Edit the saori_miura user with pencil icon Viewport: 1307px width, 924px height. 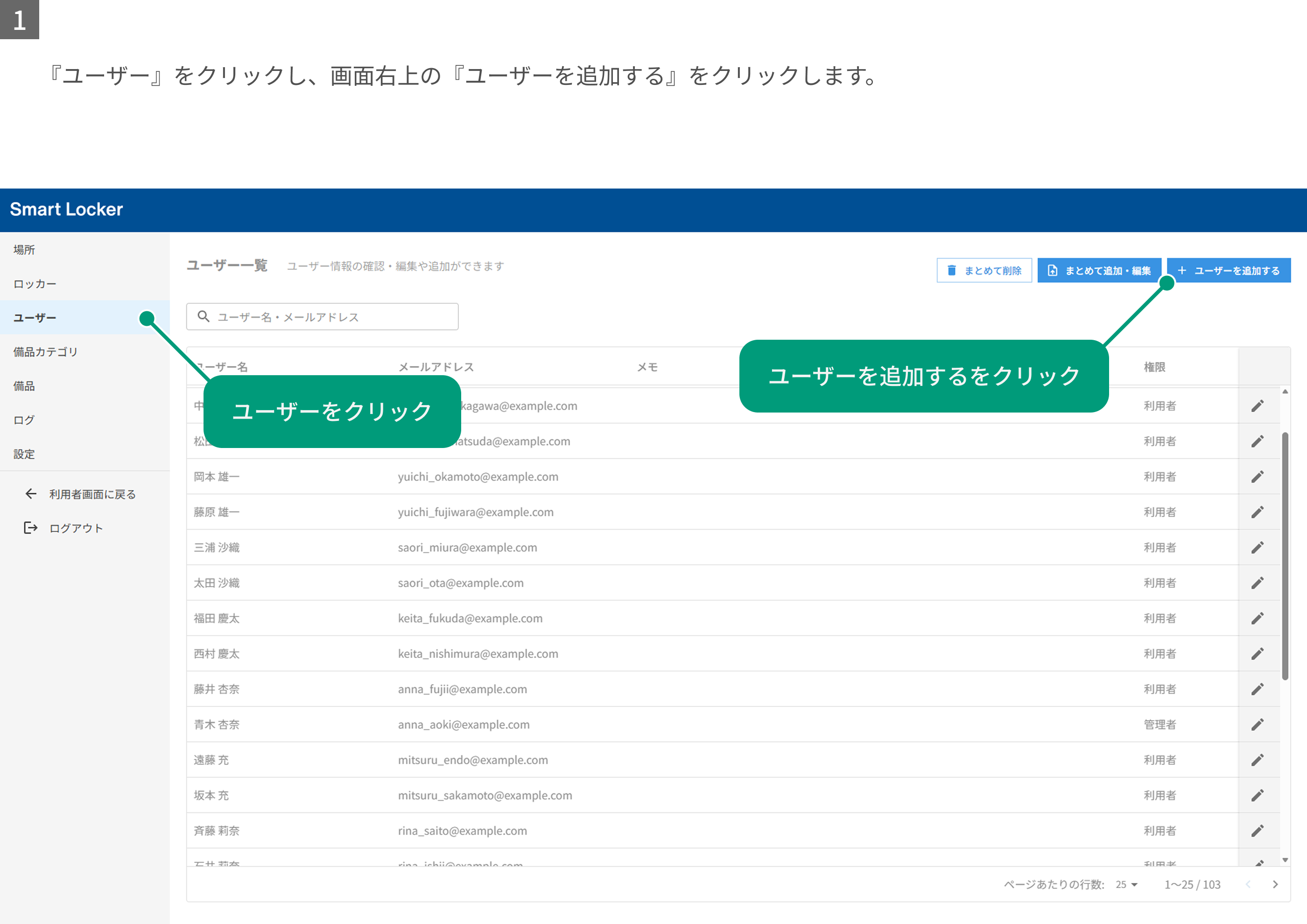(1258, 547)
